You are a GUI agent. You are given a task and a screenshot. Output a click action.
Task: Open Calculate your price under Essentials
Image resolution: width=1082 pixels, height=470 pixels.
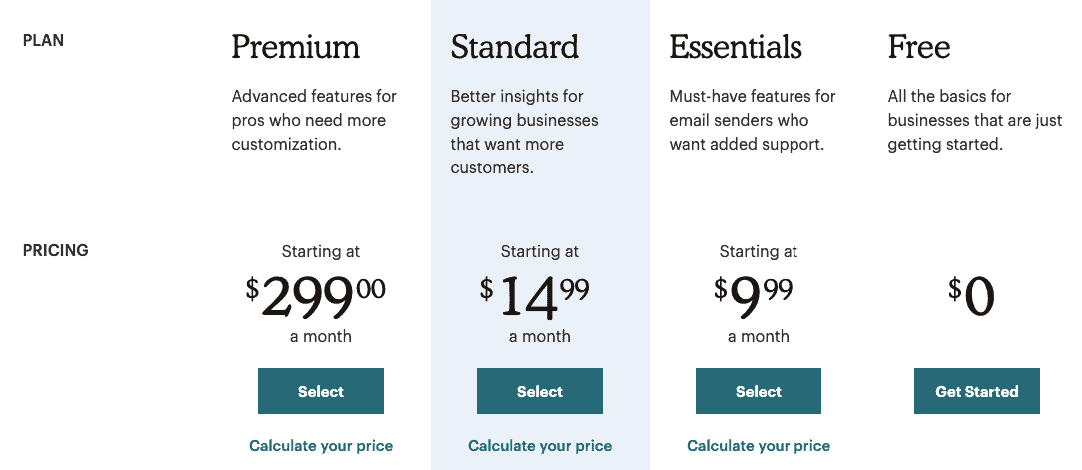pos(758,446)
